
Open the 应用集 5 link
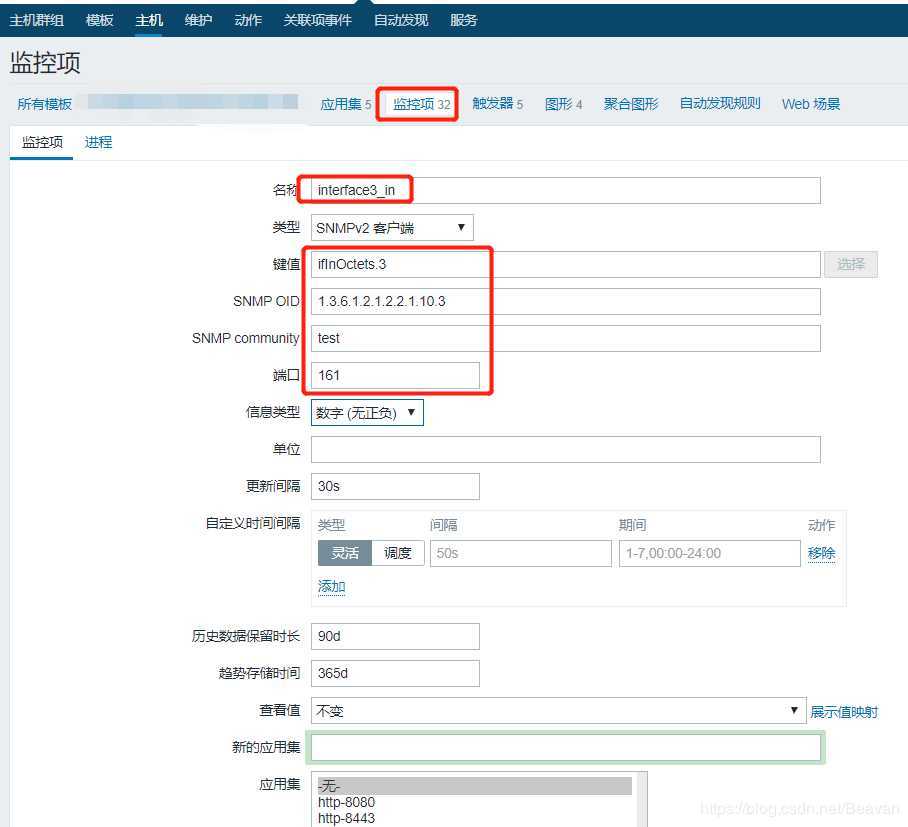346,104
